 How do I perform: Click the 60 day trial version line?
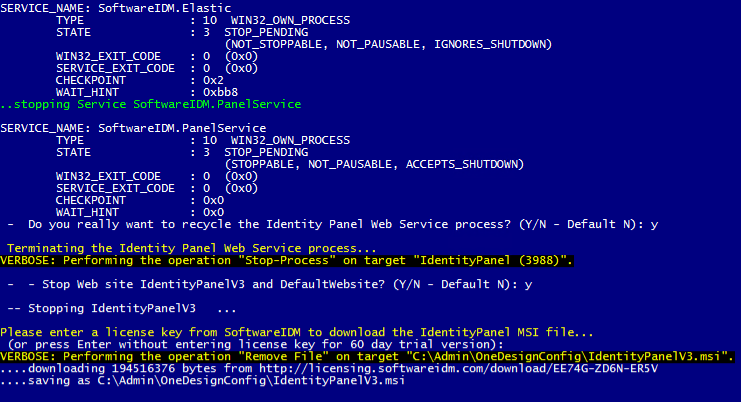pos(256,344)
